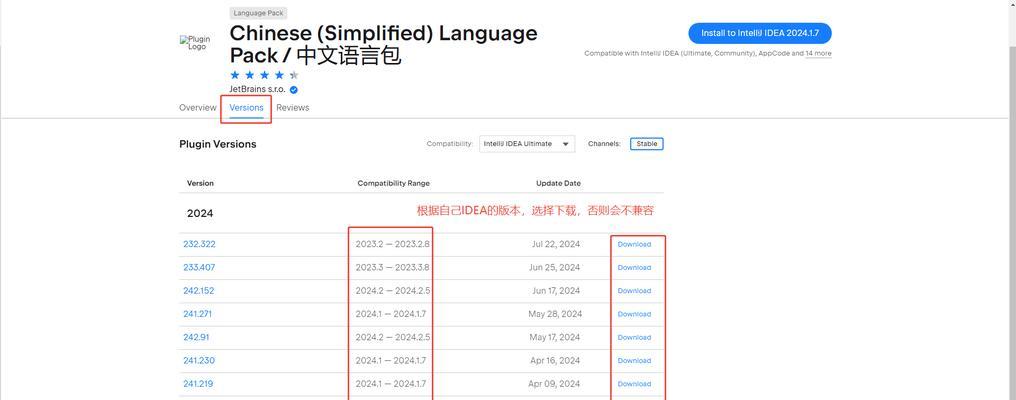Click compatibility range 2023.3 — 2023.3.8
The image size is (1016, 400).
pos(393,268)
